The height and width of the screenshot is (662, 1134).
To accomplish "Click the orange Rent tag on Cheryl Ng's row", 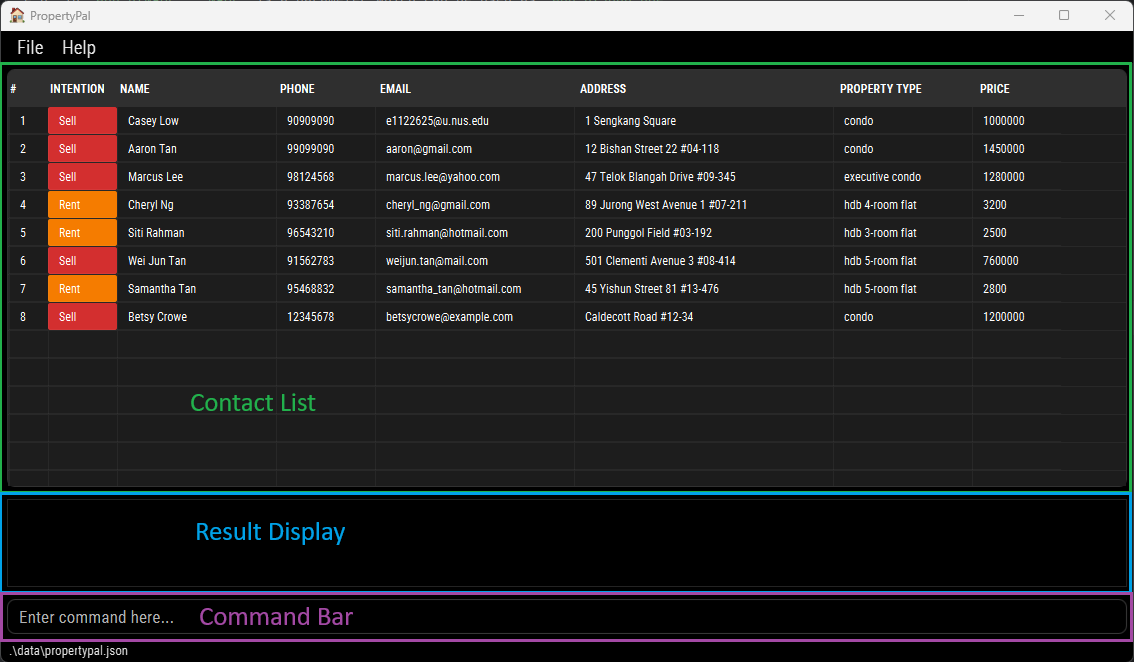I will click(x=82, y=204).
